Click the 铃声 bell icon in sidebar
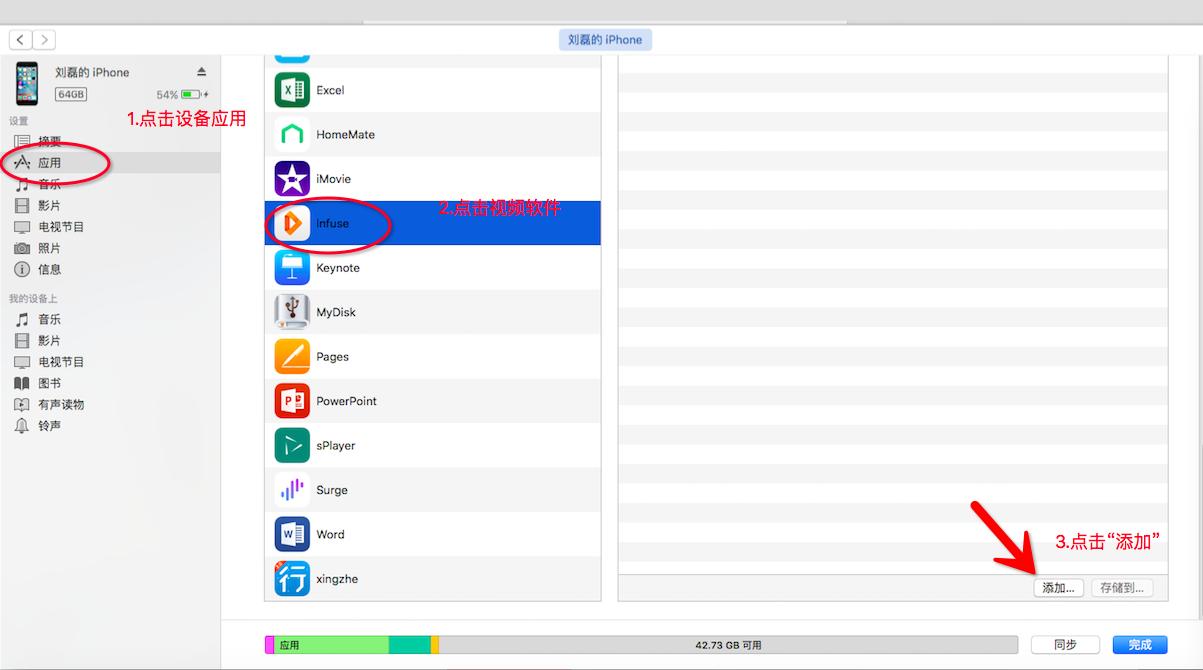Viewport: 1203px width, 670px height. [x=22, y=425]
